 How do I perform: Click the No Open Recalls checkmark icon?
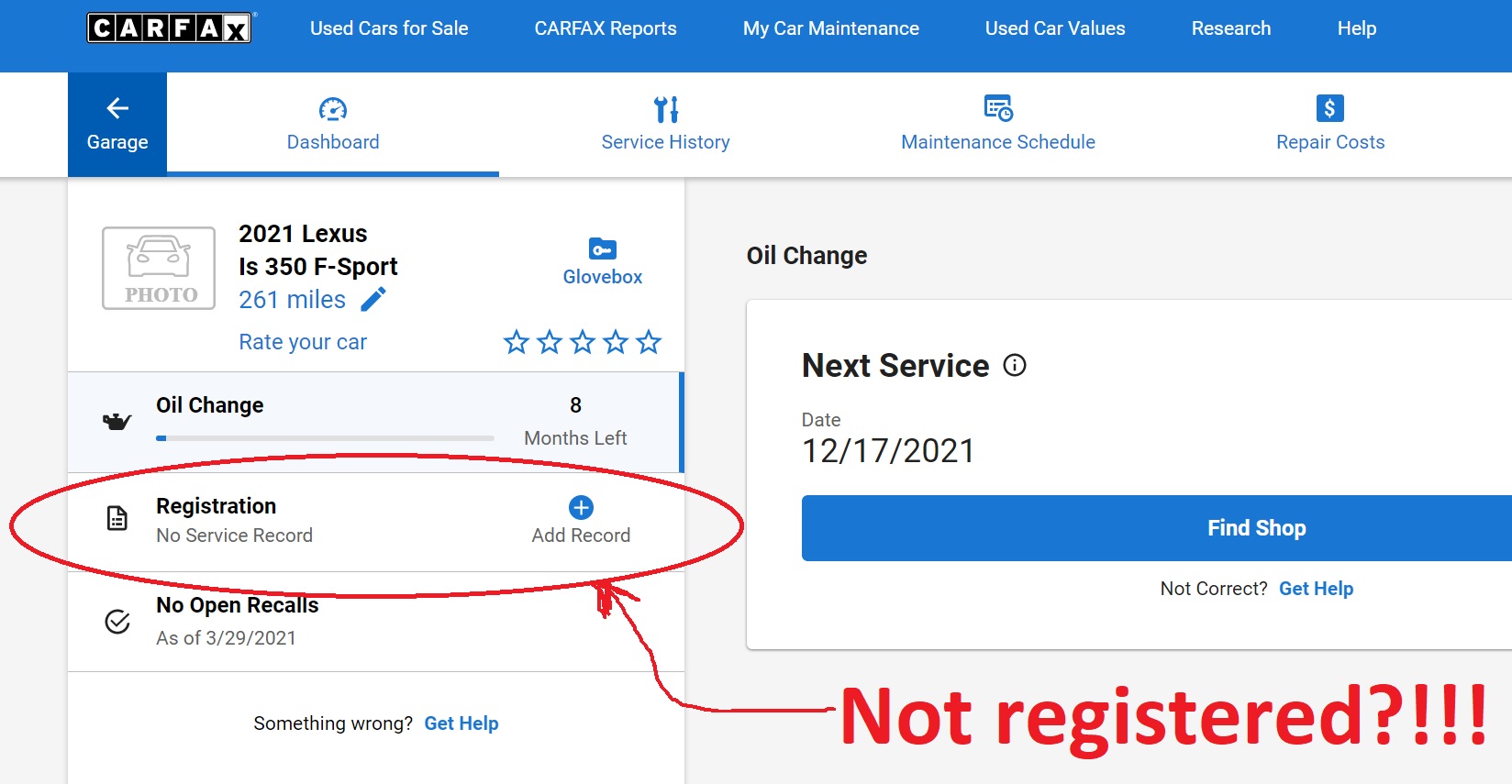click(x=117, y=622)
